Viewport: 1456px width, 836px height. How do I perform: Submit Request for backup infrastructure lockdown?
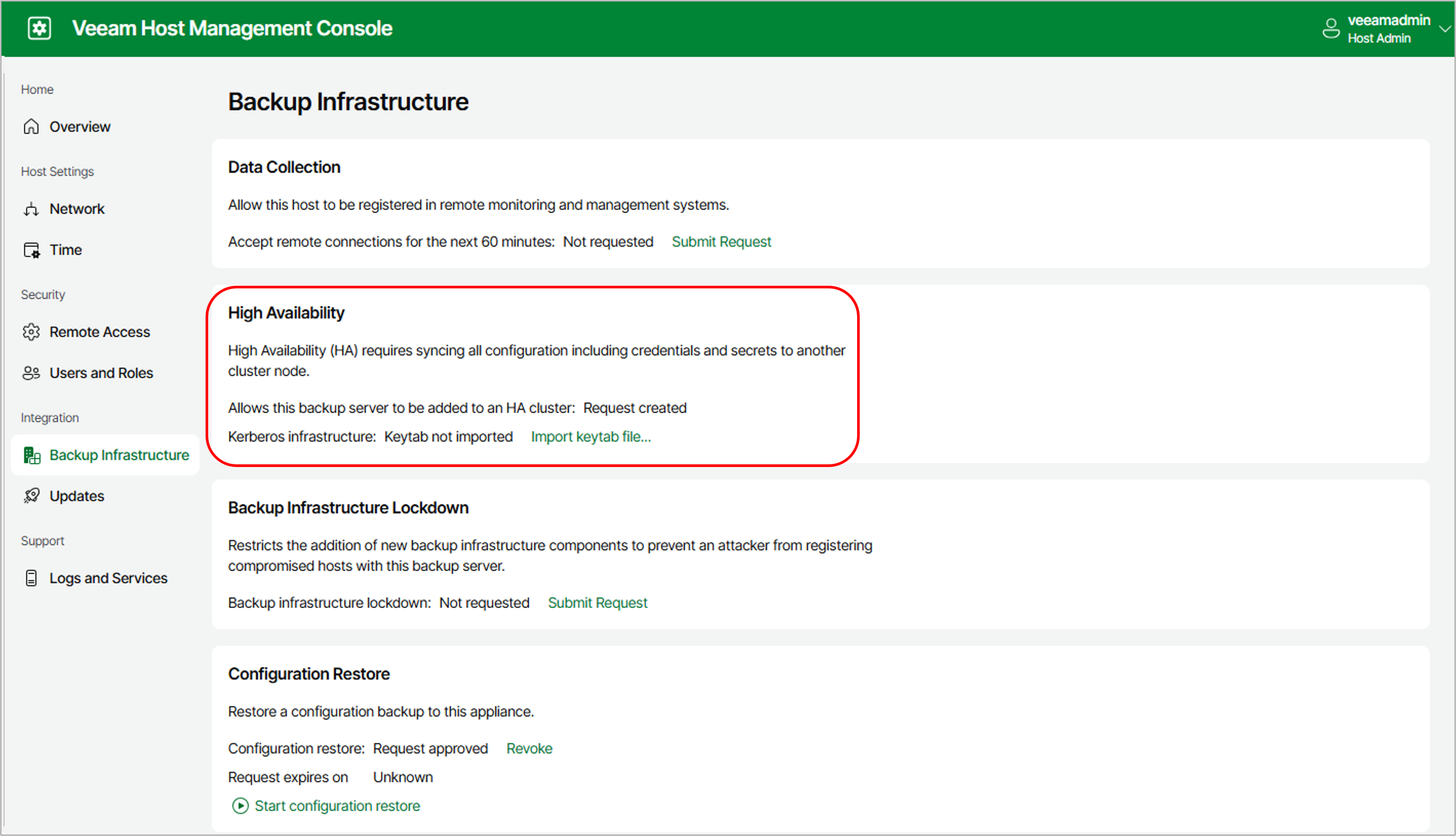click(x=597, y=603)
